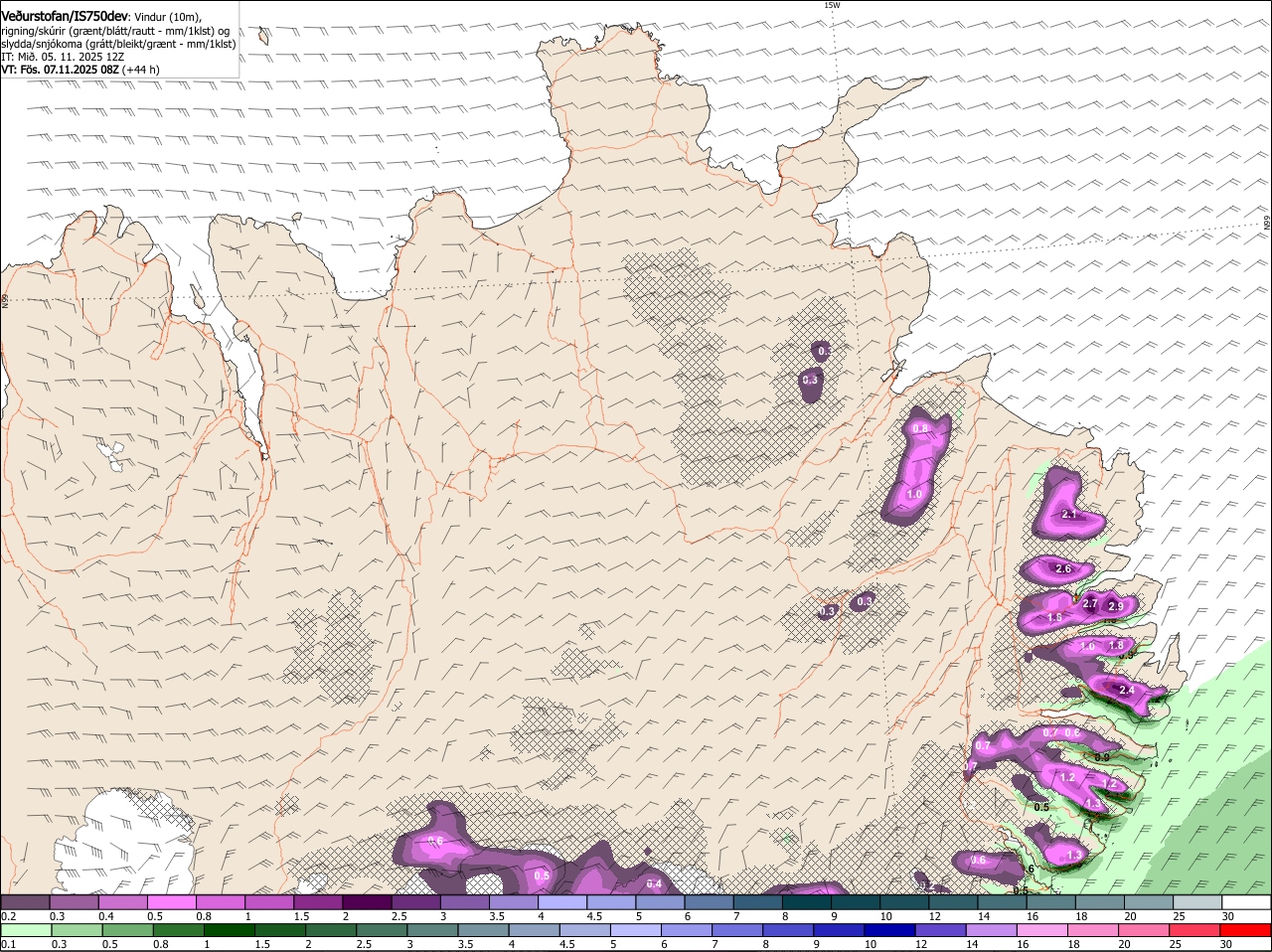Click the 2.4 snowfall value on the map
The height and width of the screenshot is (952, 1272).
tap(1126, 690)
